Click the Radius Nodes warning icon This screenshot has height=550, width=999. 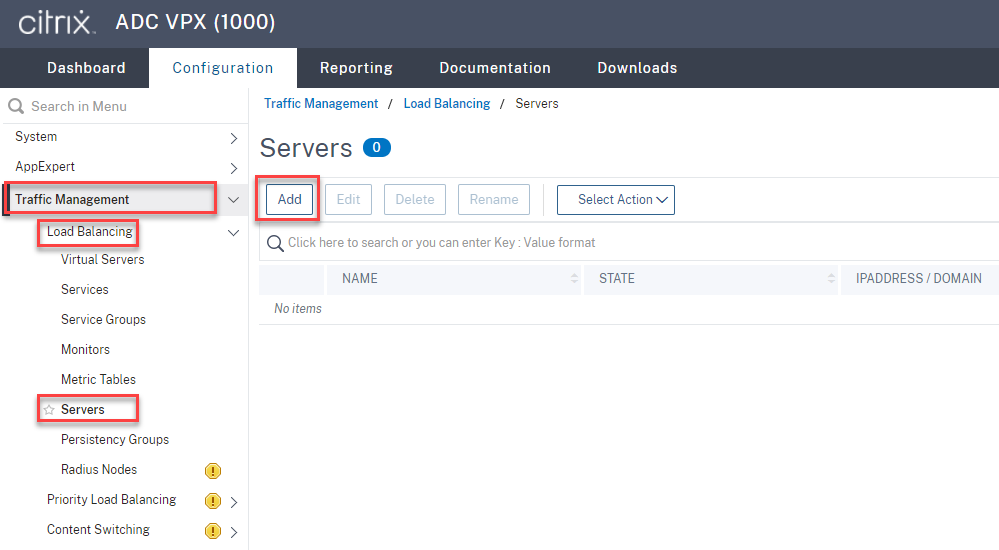tap(213, 470)
